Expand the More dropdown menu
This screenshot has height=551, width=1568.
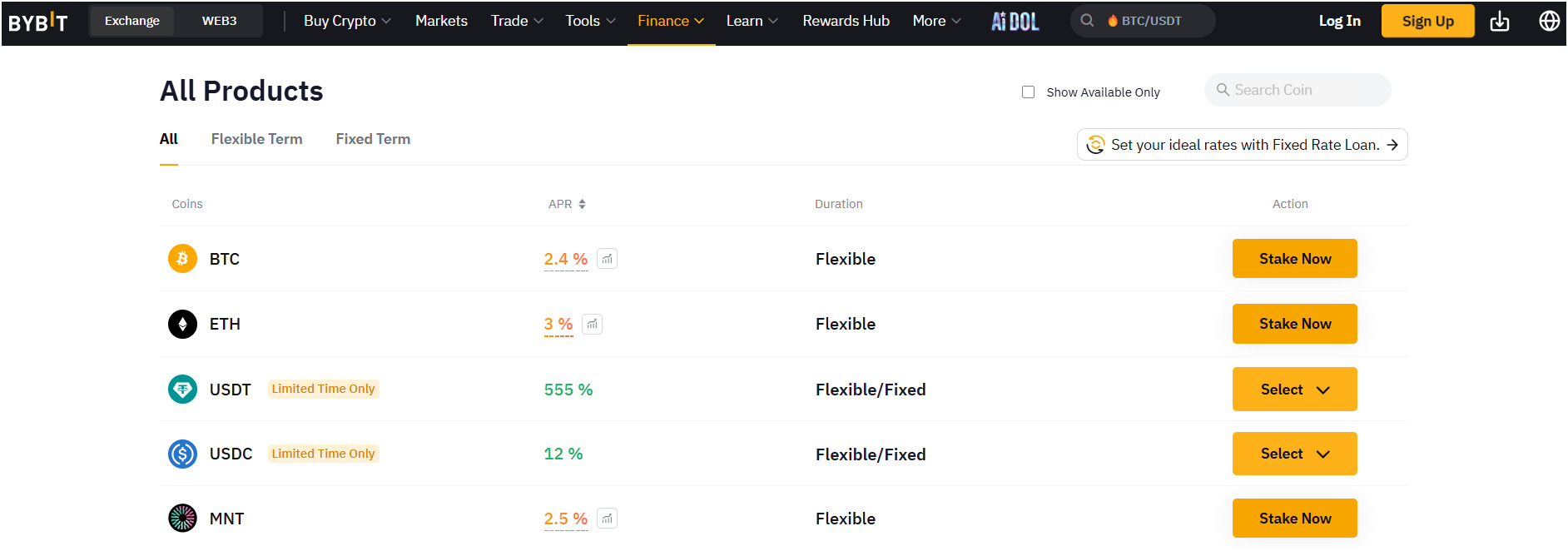[x=936, y=21]
